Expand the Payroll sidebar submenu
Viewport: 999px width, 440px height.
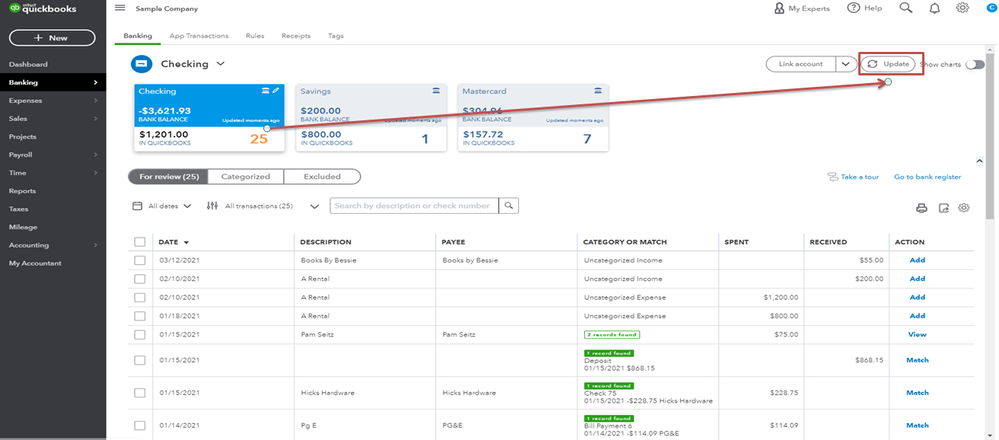pos(95,155)
